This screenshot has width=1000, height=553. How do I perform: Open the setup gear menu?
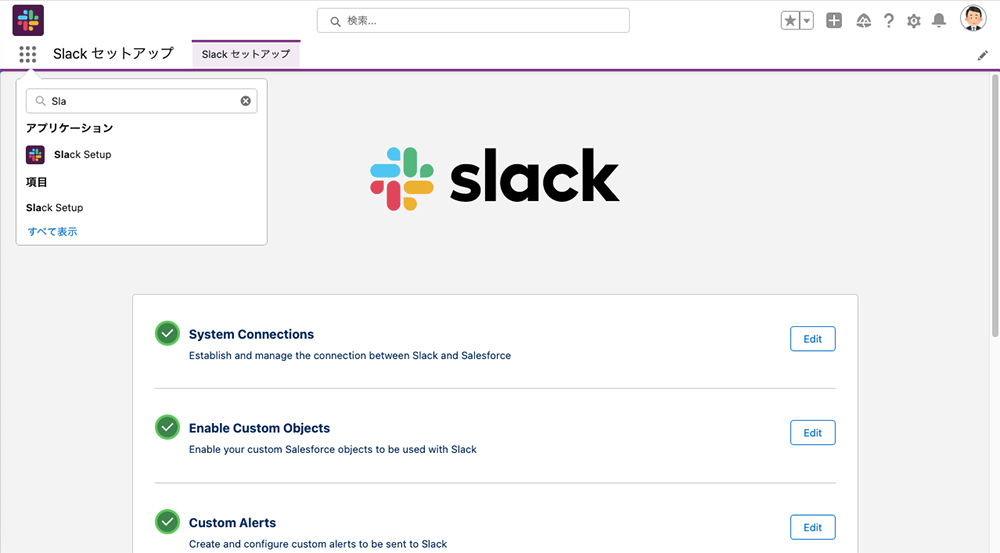point(914,21)
